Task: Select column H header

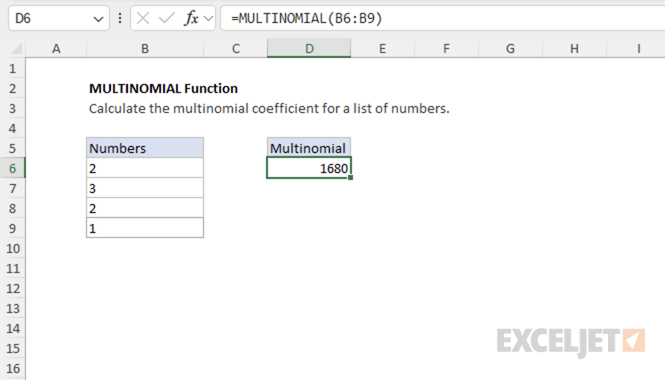Action: coord(574,48)
